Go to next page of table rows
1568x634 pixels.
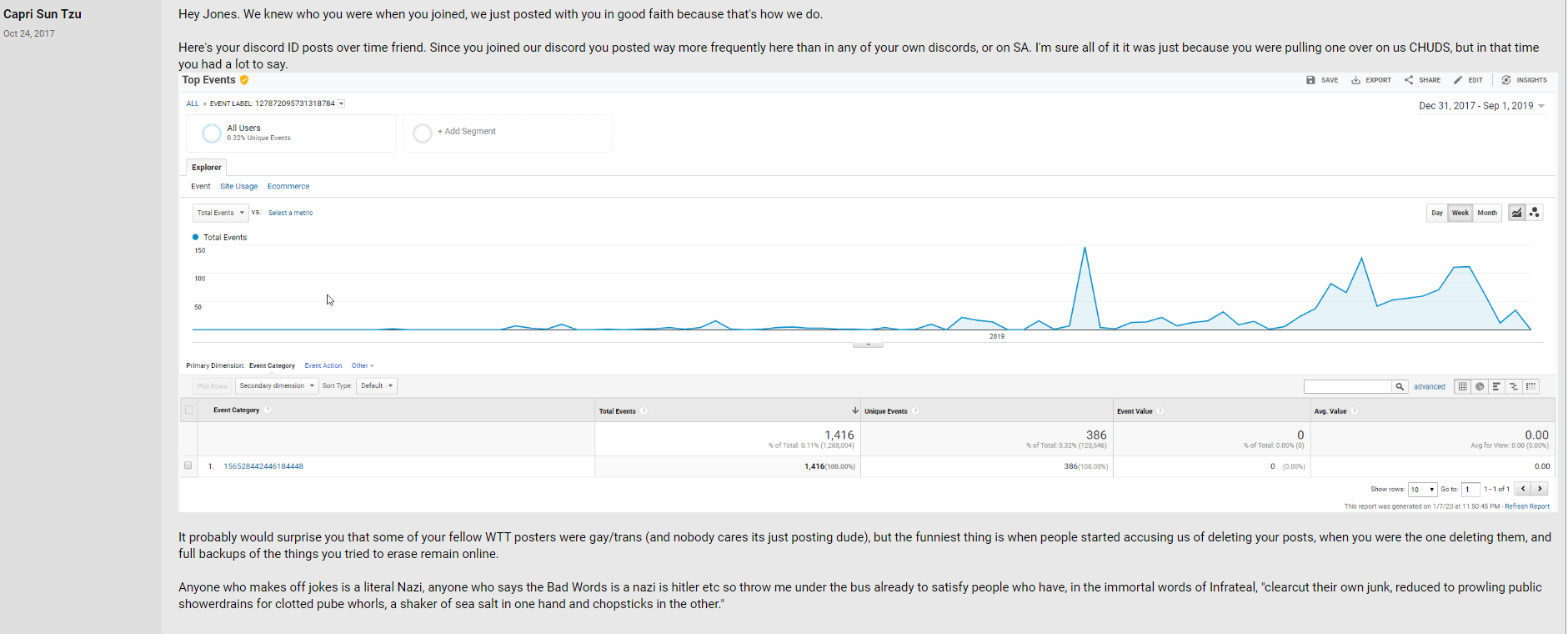[x=1540, y=489]
